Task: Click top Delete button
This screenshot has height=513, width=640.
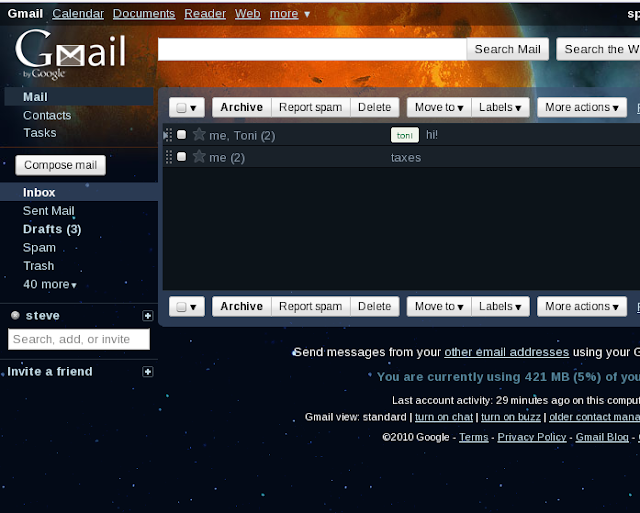Action: [375, 107]
